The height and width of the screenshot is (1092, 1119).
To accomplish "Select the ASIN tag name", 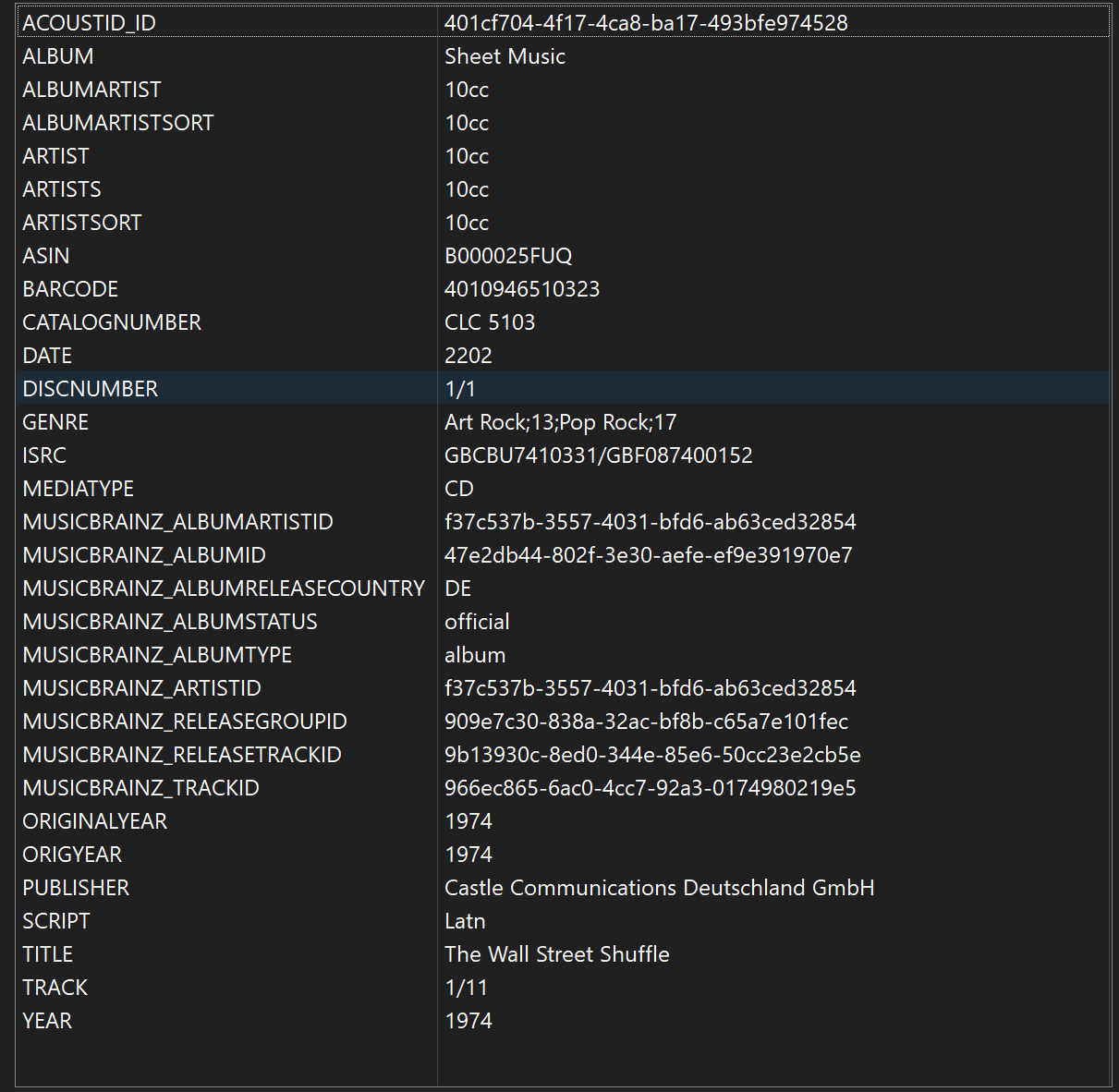I will (46, 256).
